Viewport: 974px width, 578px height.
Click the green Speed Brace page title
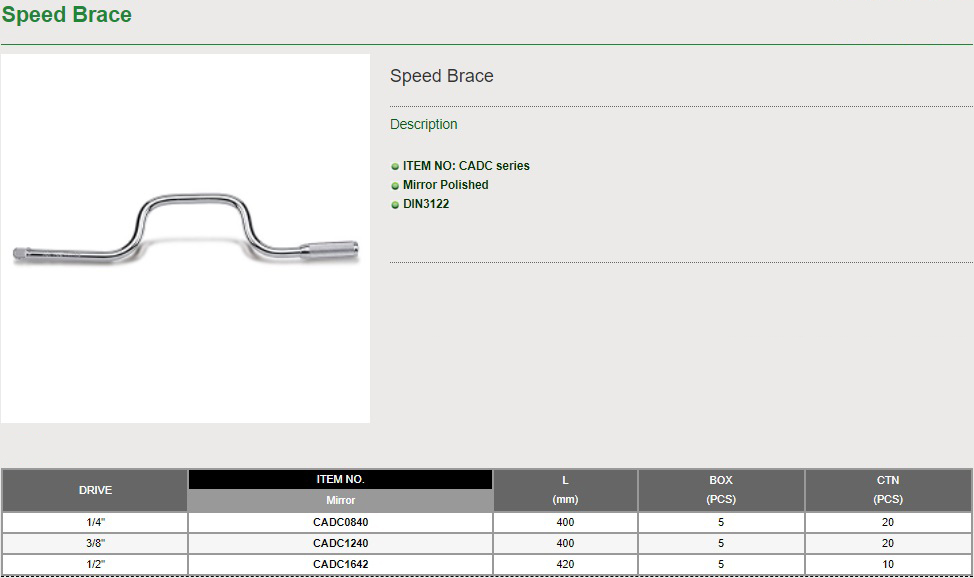tap(66, 14)
